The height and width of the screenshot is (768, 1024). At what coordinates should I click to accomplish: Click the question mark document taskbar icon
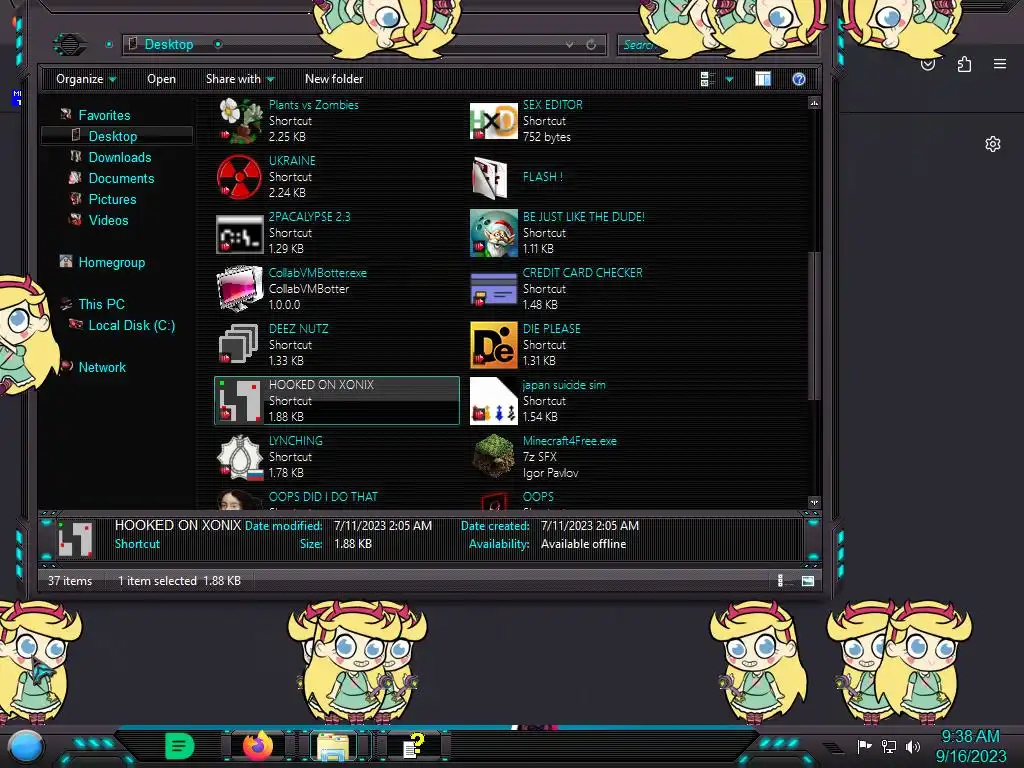click(x=413, y=746)
